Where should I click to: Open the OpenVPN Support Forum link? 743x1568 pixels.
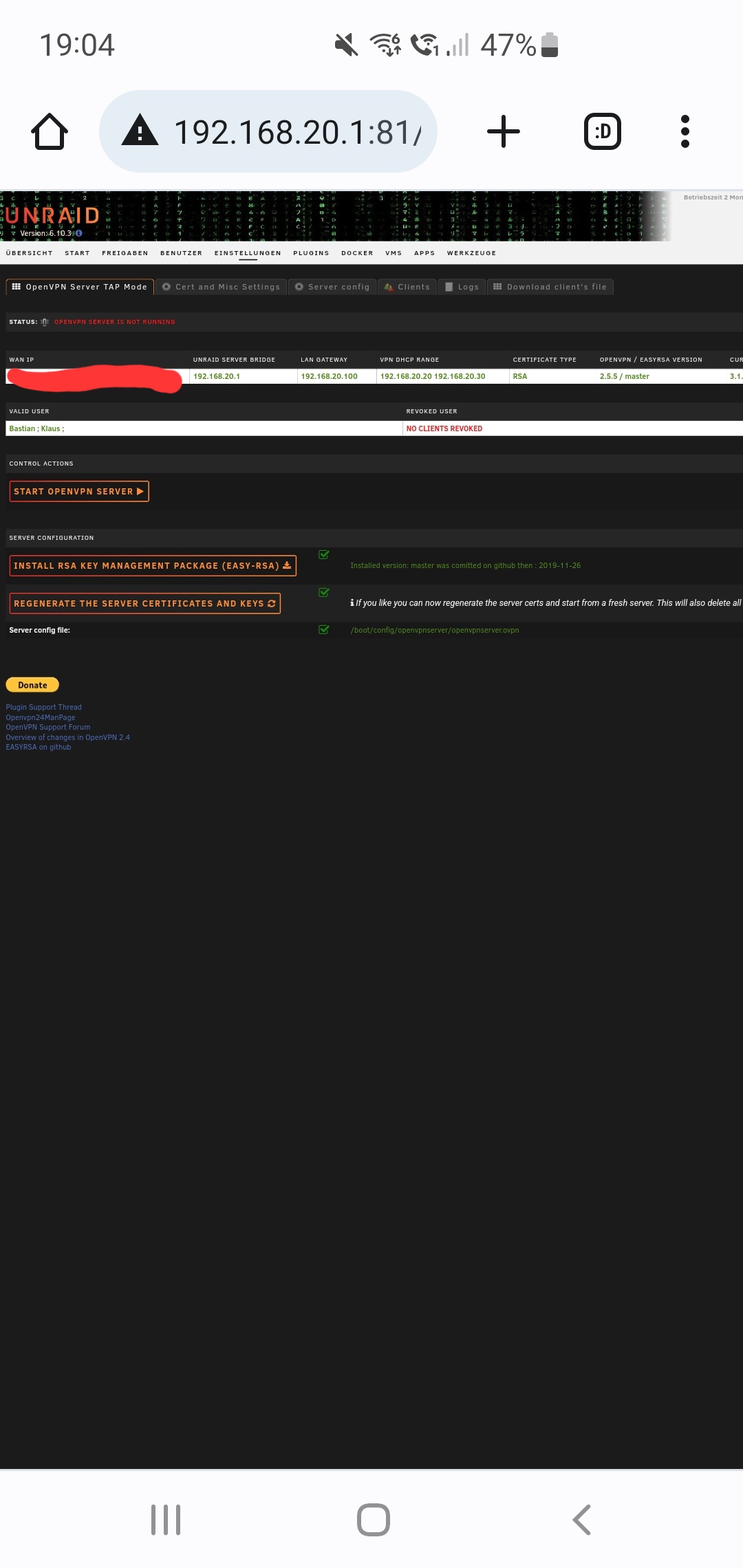point(48,727)
